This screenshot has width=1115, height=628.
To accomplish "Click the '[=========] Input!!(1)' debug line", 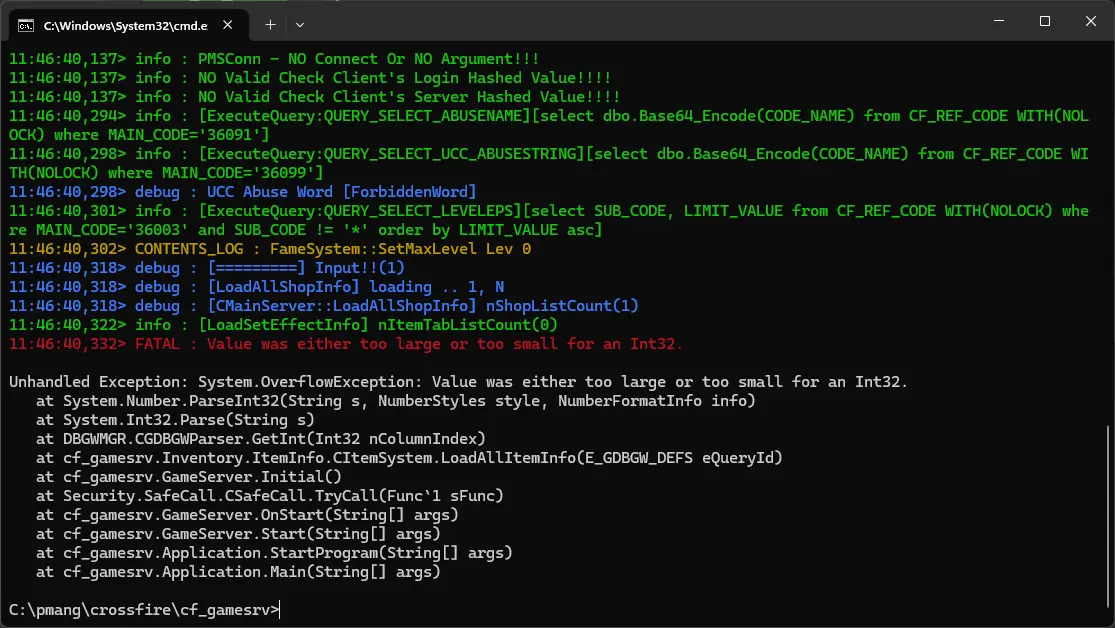I will 206,268.
